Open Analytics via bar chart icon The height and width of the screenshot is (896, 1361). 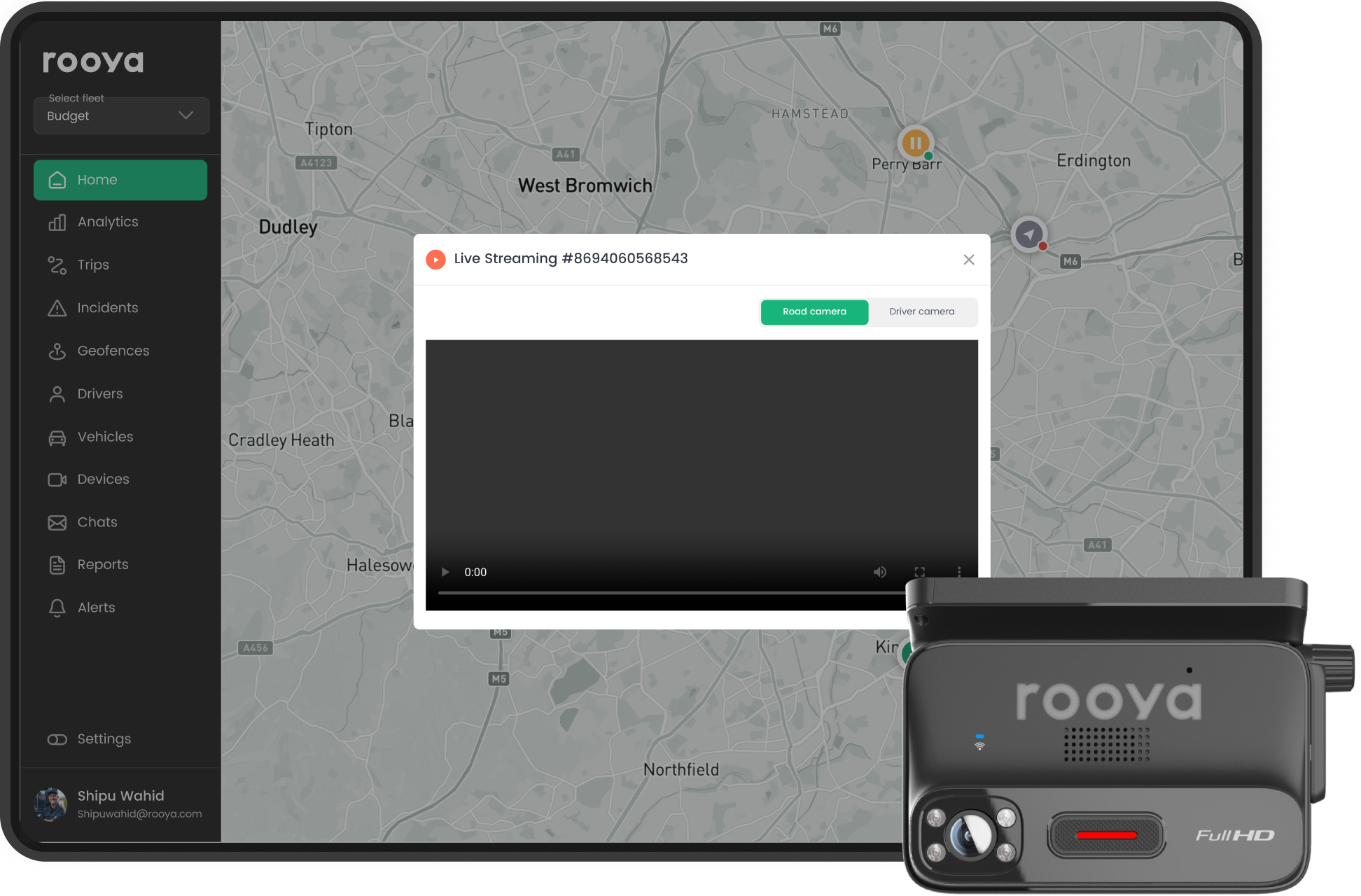click(x=57, y=223)
